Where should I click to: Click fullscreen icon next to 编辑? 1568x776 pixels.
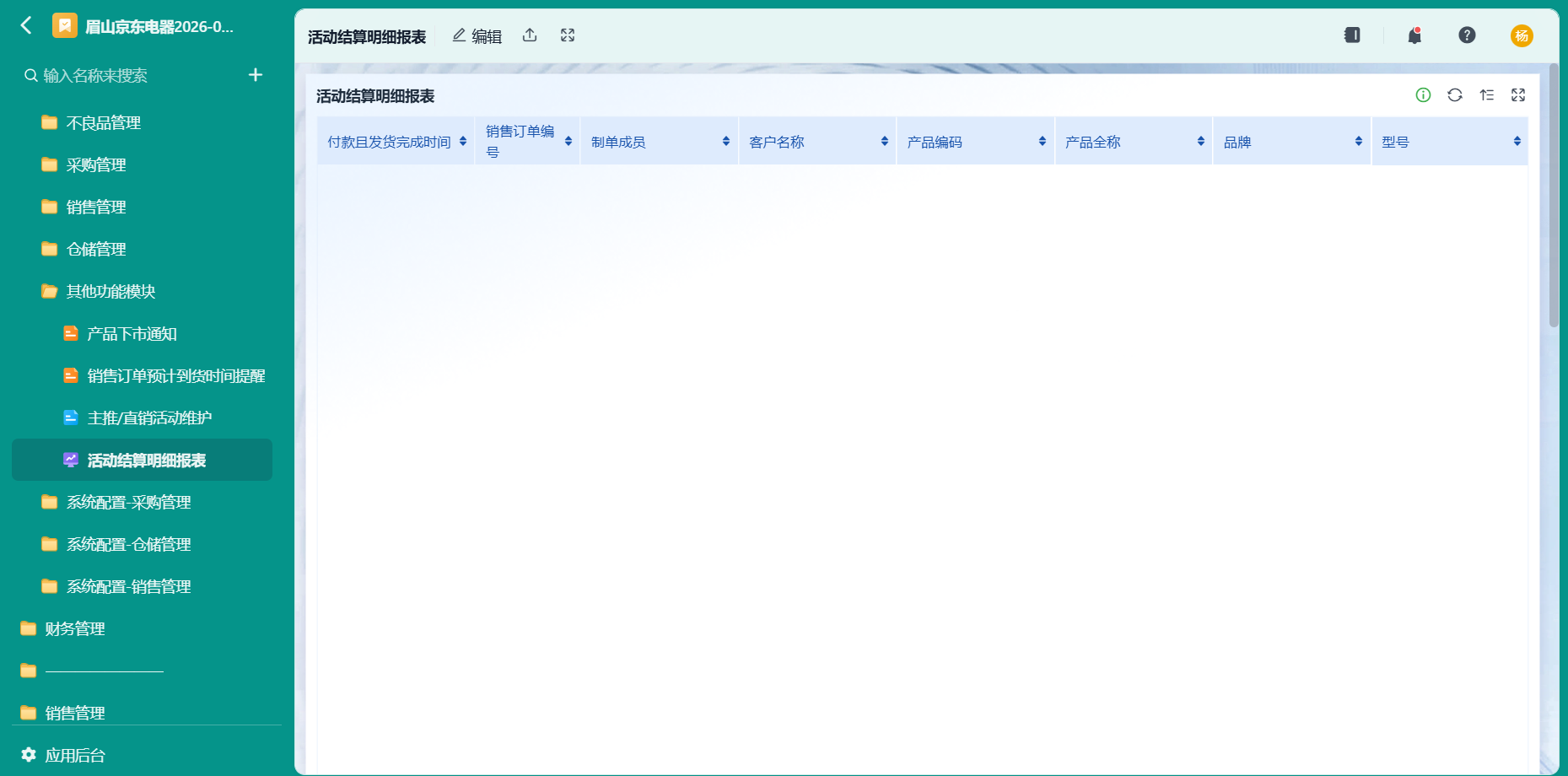tap(568, 35)
